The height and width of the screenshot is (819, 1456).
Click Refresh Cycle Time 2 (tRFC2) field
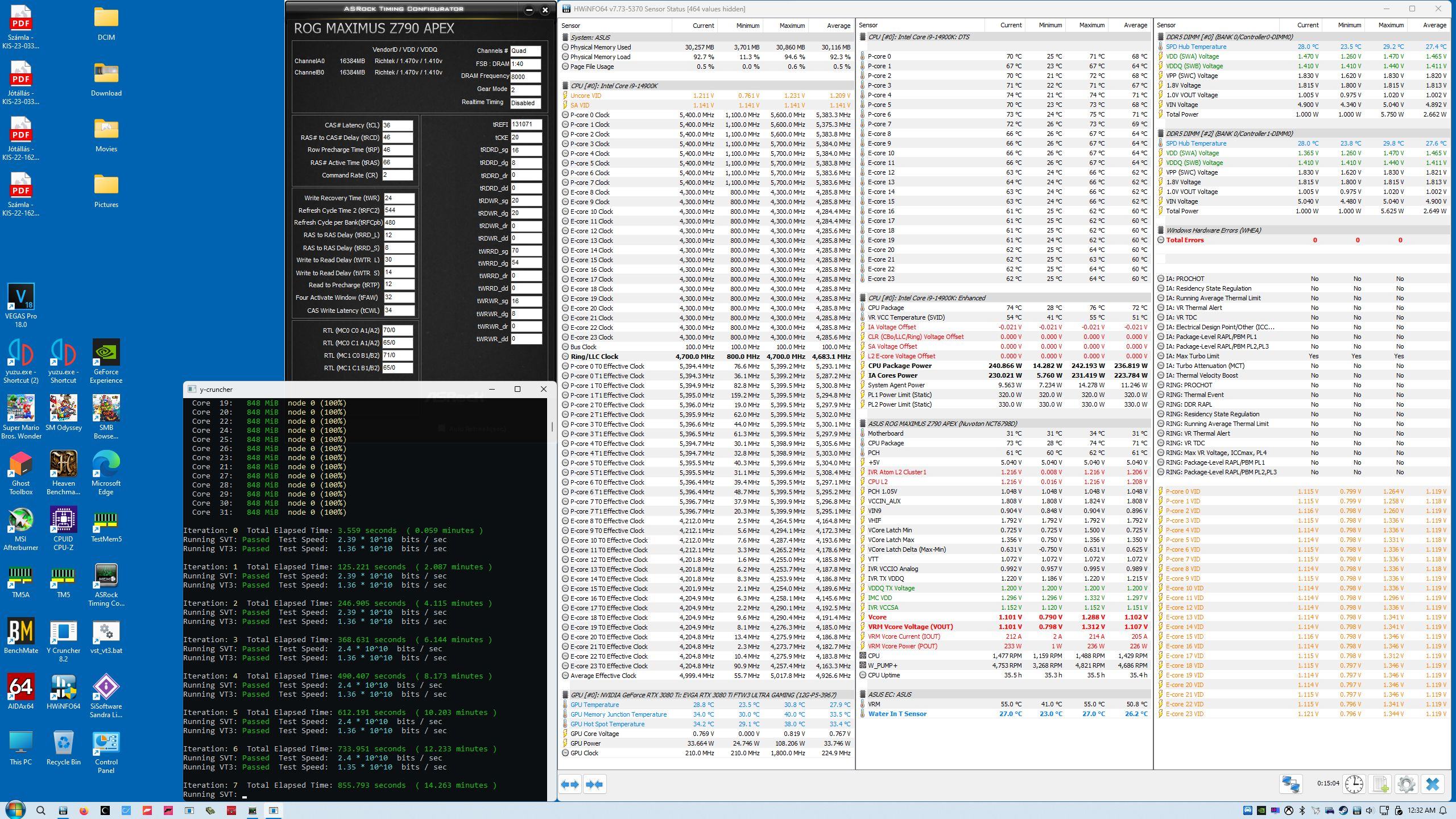tap(399, 210)
